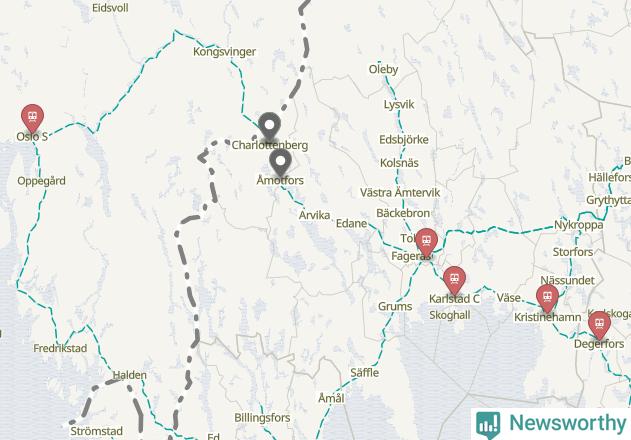Click the Fredrikstad label on map
The width and height of the screenshot is (631, 440).
(60, 348)
